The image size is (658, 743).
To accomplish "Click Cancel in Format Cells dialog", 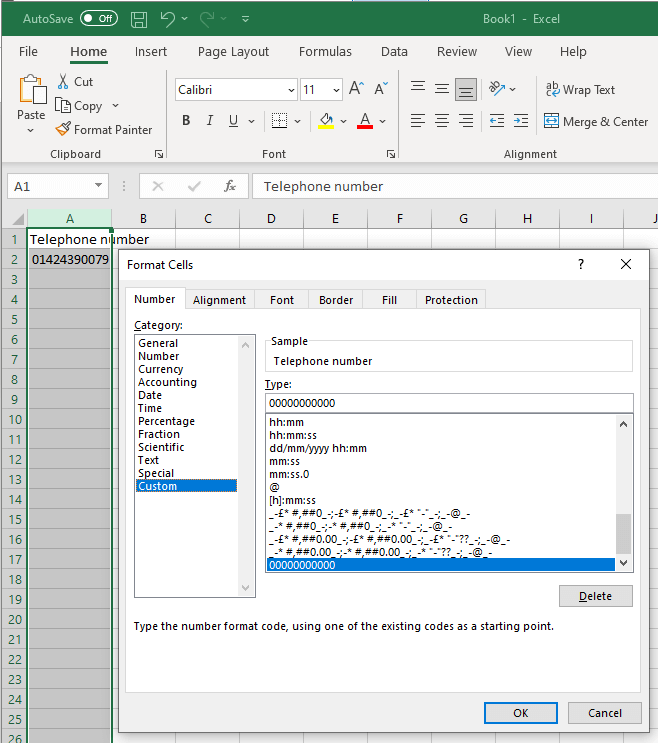I will coord(604,713).
